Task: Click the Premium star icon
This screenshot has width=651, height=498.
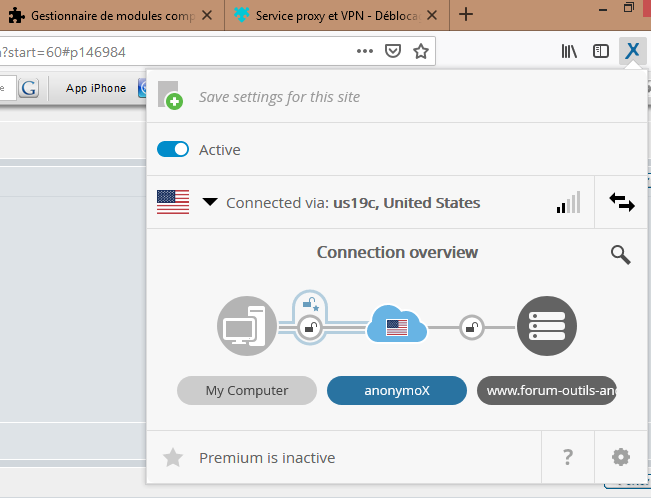Action: (173, 457)
